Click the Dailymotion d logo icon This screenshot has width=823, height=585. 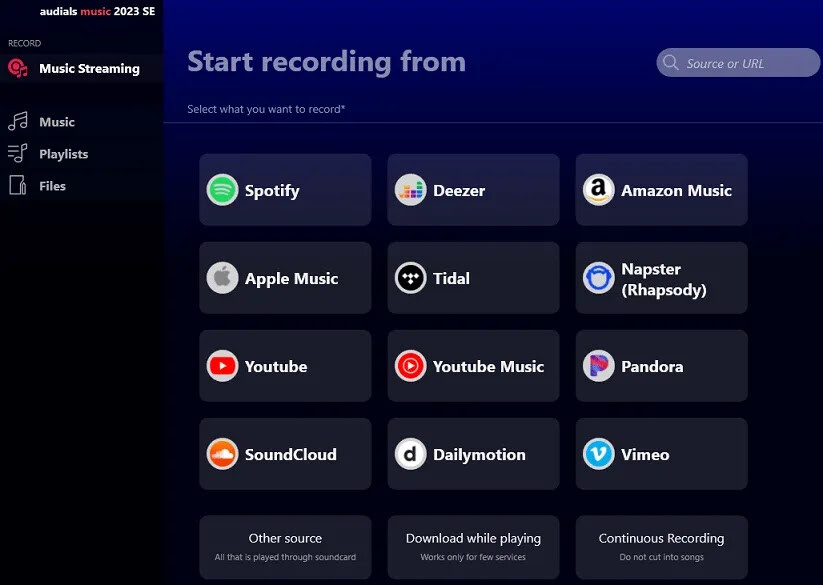click(410, 454)
